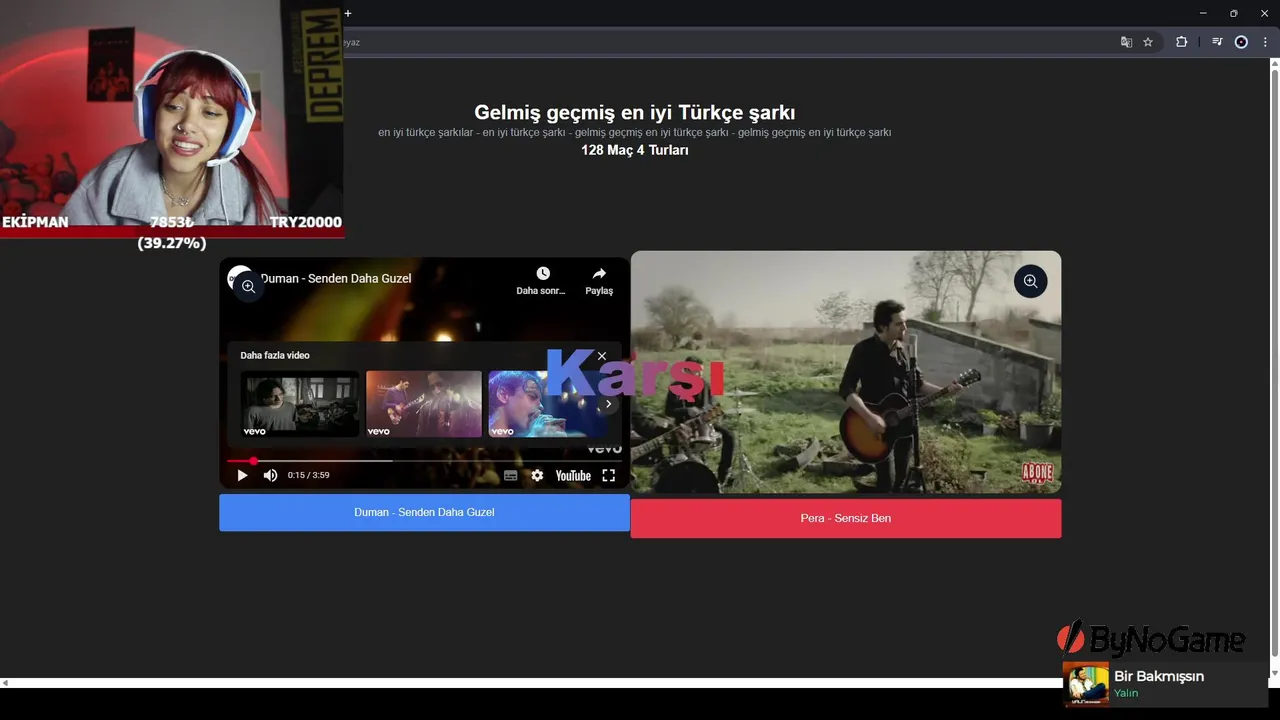This screenshot has width=1280, height=720.
Task: Click the horizontal scrollbar left arrow
Action: 5,683
